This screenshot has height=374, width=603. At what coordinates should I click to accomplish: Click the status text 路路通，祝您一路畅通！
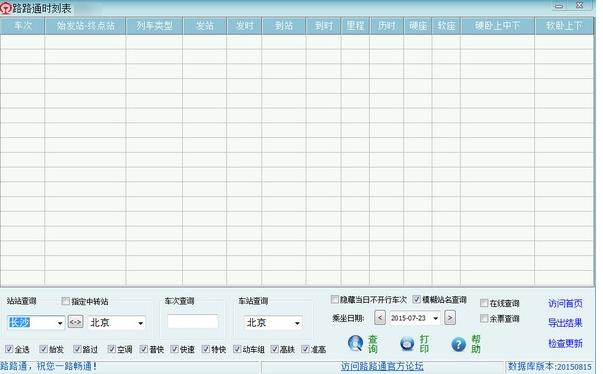tap(48, 366)
